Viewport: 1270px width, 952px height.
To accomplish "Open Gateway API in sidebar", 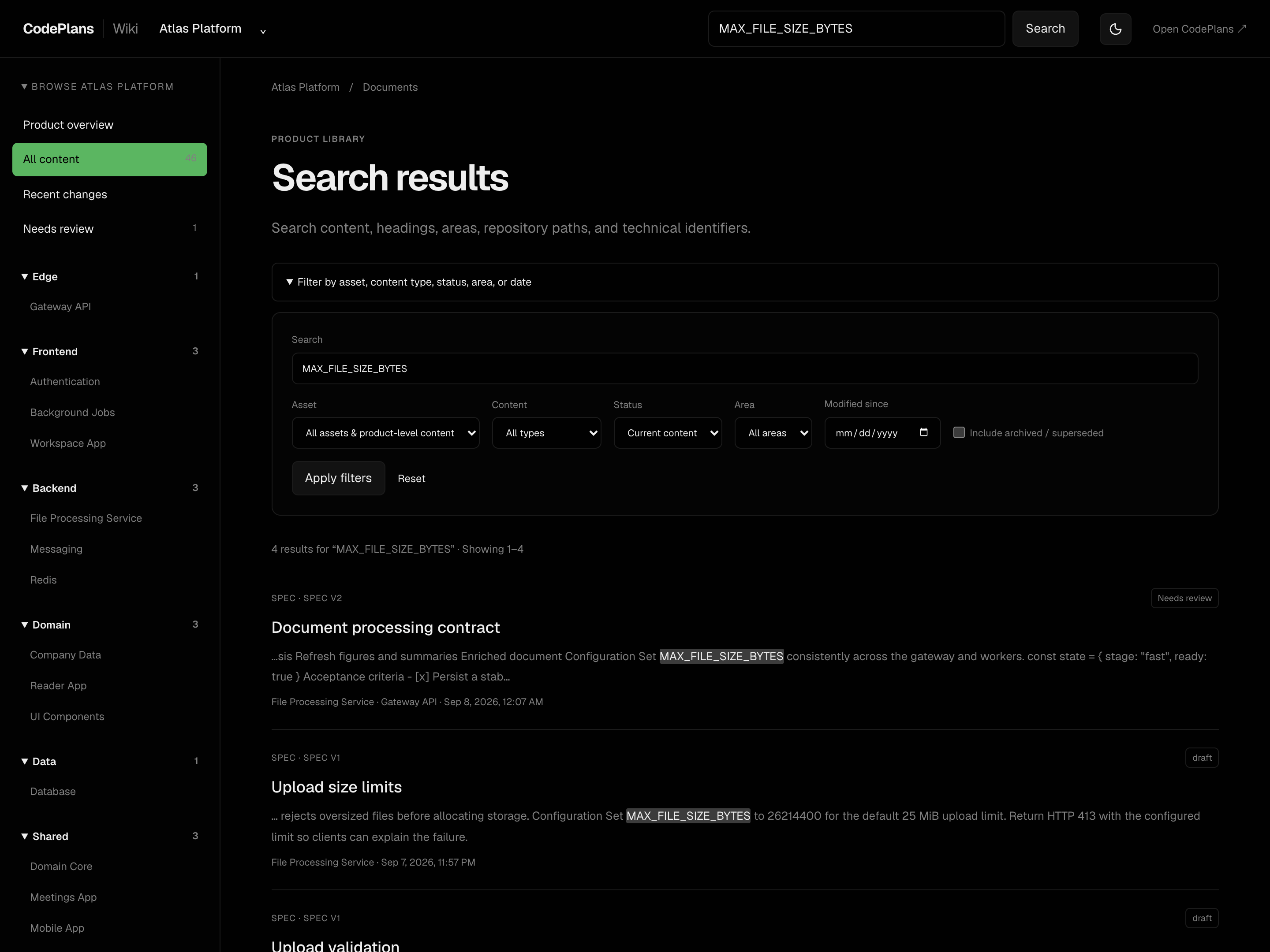I will [x=60, y=307].
